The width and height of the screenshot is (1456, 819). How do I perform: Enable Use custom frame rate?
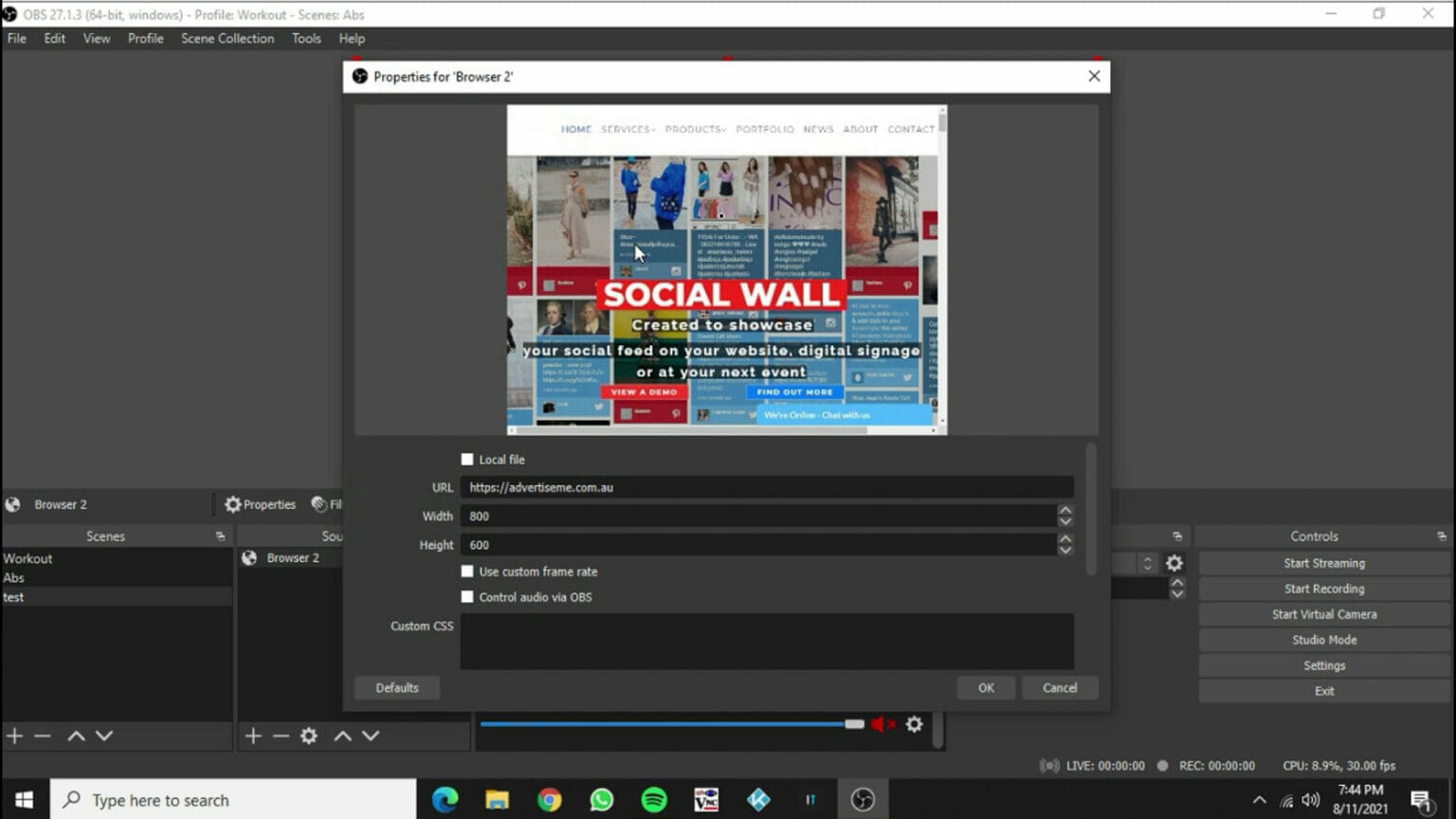click(x=467, y=571)
